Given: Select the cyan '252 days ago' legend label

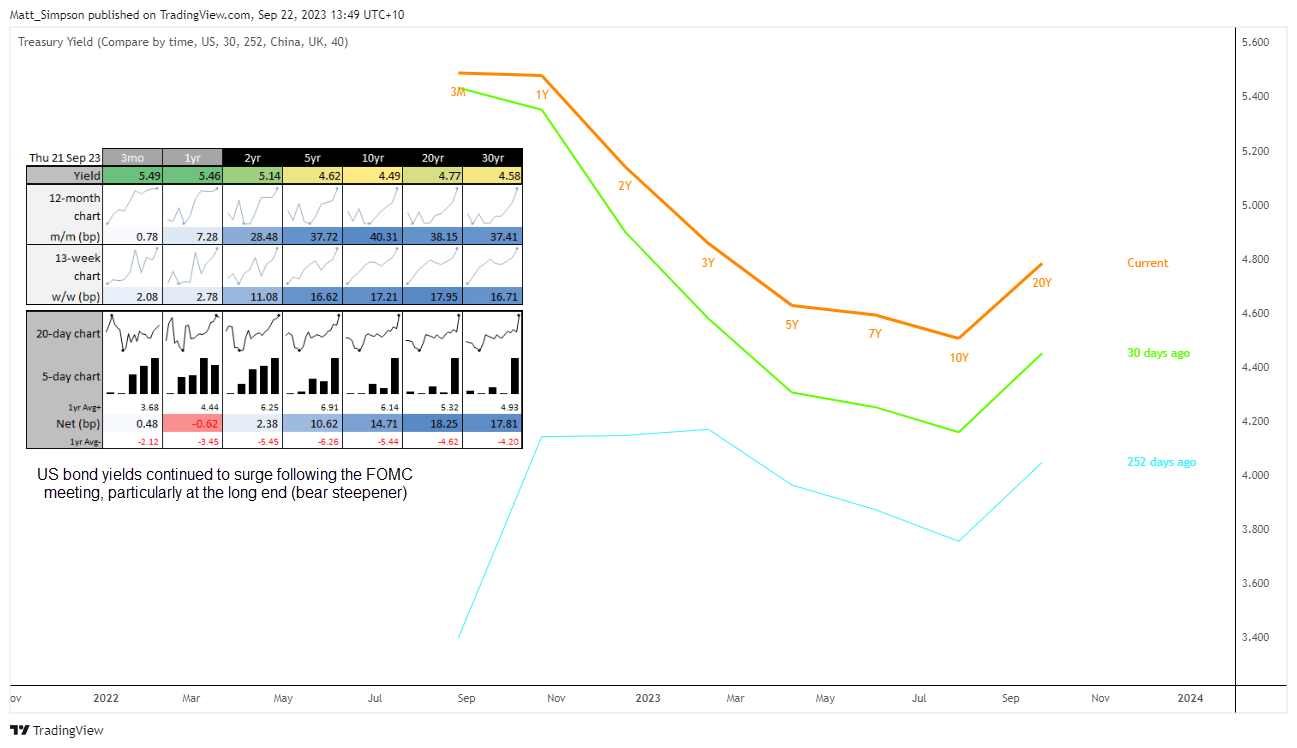Looking at the screenshot, I should (1161, 462).
